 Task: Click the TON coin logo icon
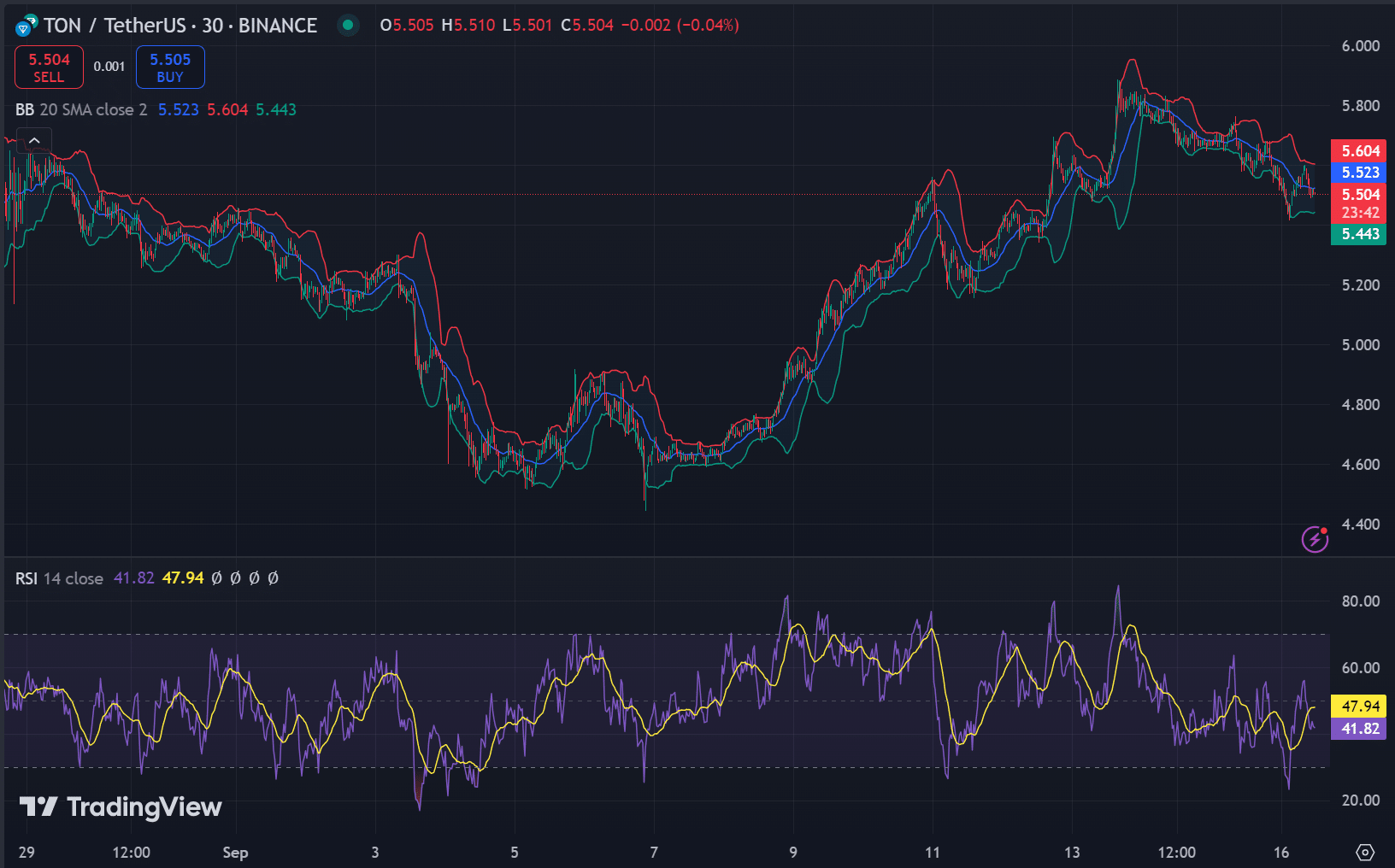(26, 26)
